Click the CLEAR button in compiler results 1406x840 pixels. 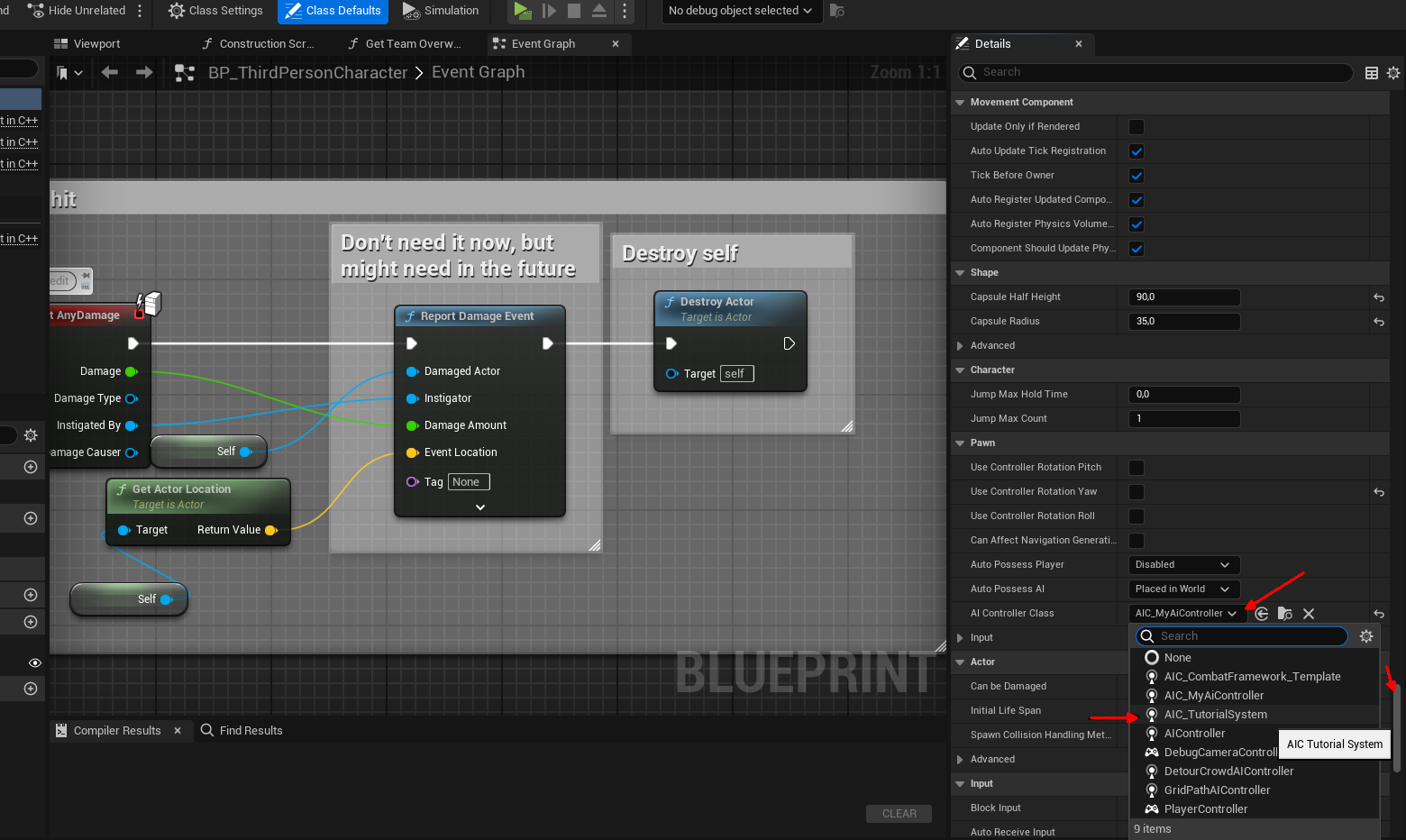899,814
